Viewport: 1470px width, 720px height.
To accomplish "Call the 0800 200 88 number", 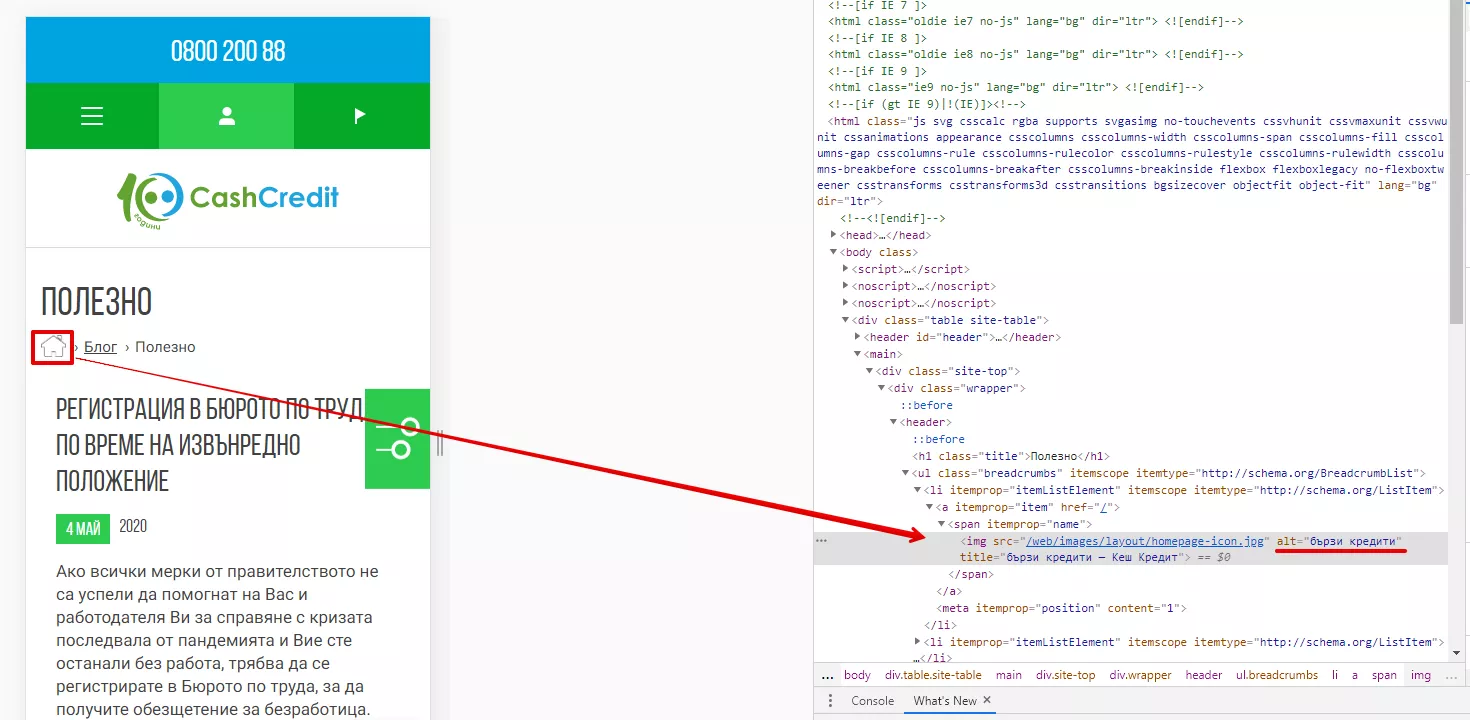I will click(228, 51).
